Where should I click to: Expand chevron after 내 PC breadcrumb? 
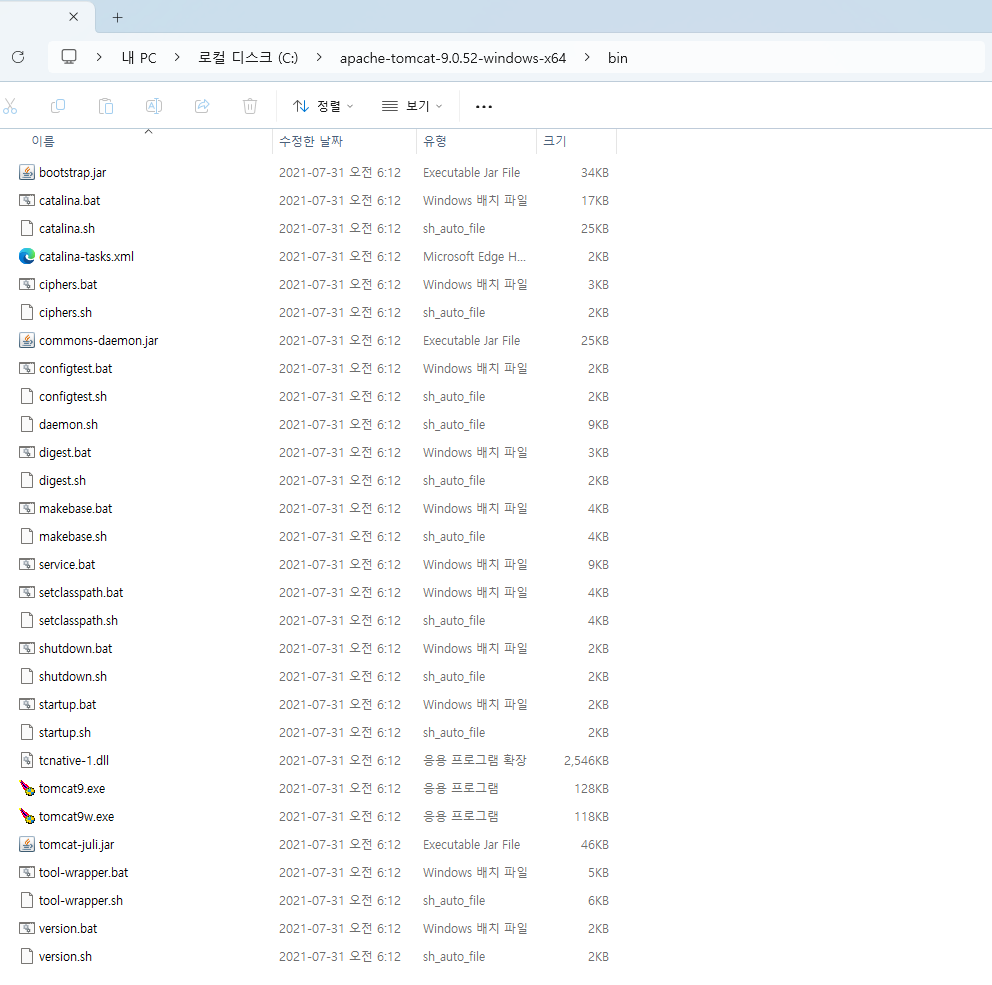(177, 58)
